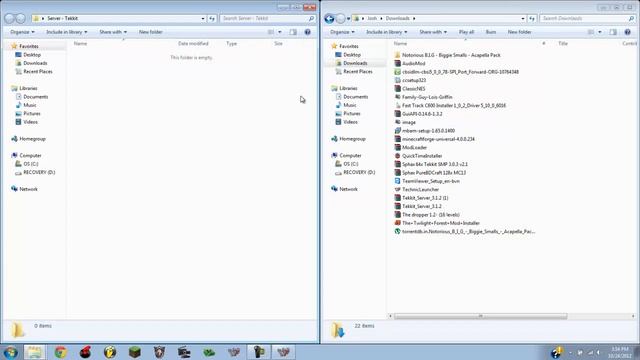The image size is (640, 360).
Task: Select The dropper 1.2- (16 levels) file
Action: point(427,215)
